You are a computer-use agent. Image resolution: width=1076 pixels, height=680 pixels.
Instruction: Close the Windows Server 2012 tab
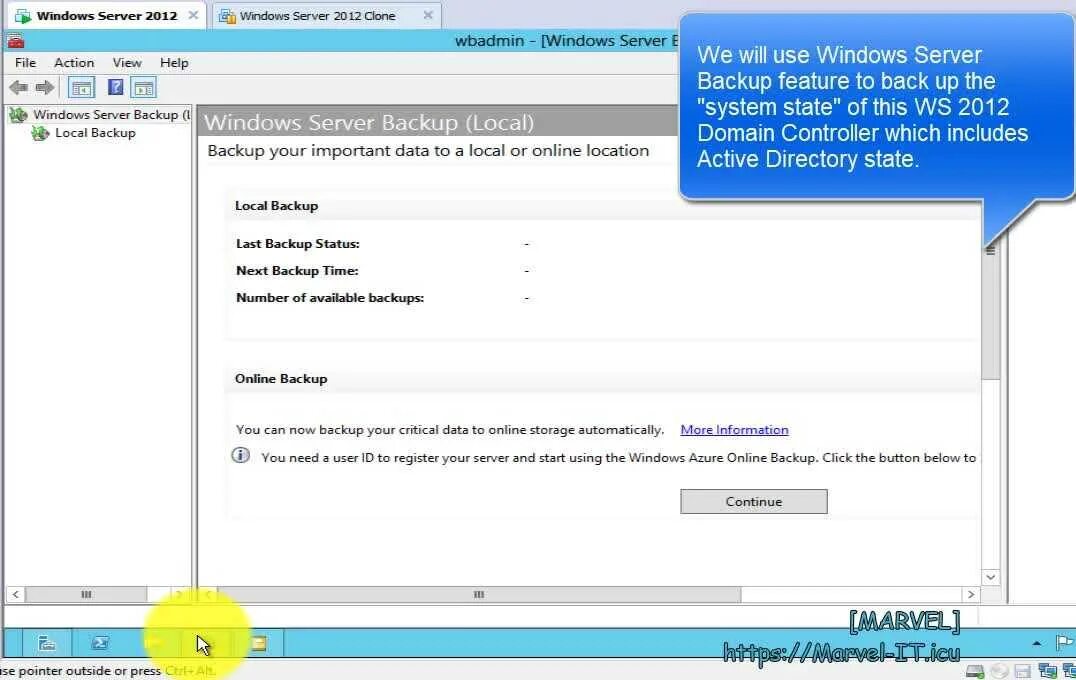tap(194, 15)
